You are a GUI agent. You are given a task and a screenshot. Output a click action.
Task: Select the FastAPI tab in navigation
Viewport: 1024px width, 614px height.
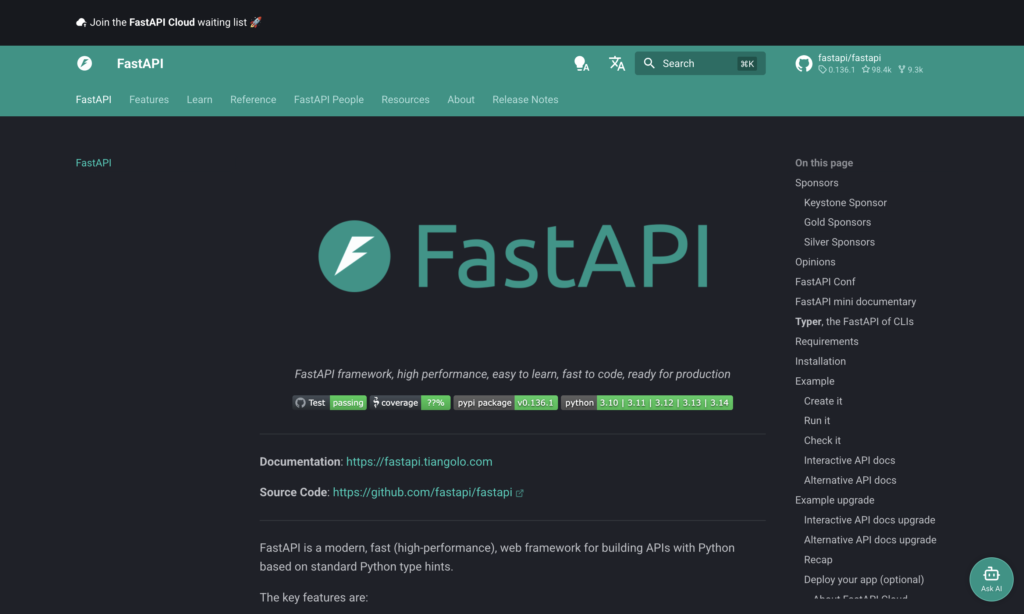93,99
